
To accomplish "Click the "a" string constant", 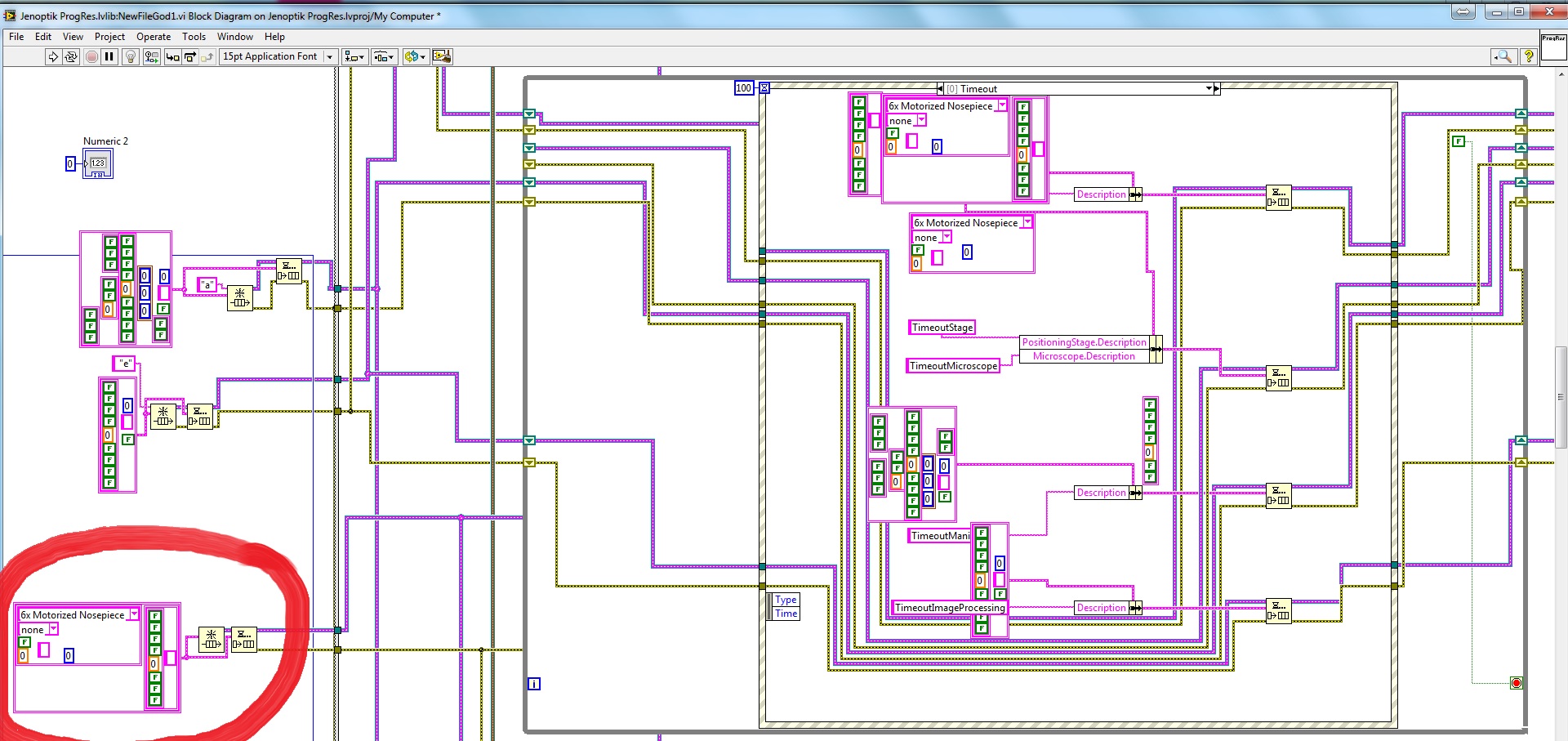I will [207, 284].
